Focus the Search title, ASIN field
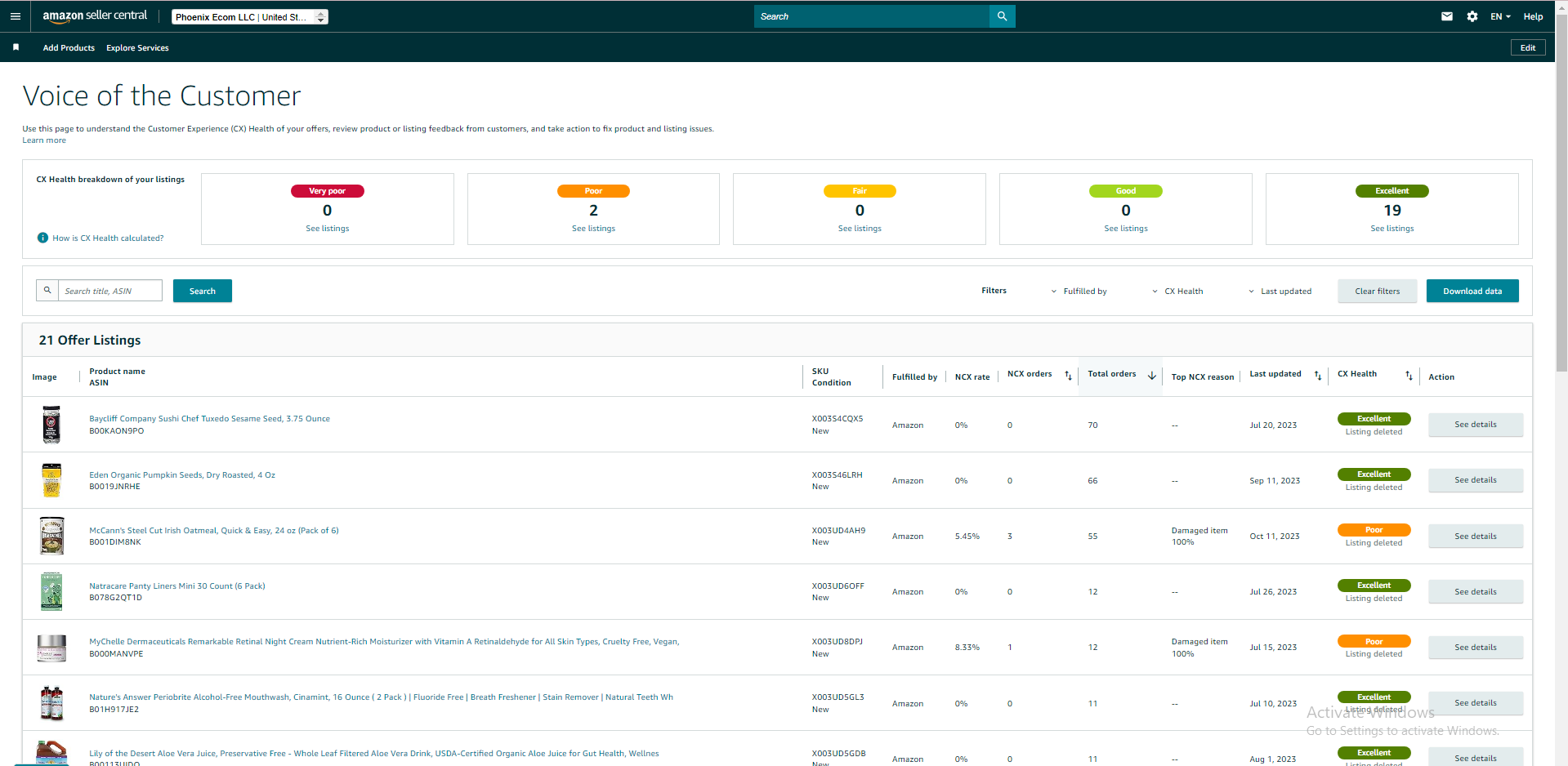This screenshot has height=766, width=1568. tap(109, 291)
